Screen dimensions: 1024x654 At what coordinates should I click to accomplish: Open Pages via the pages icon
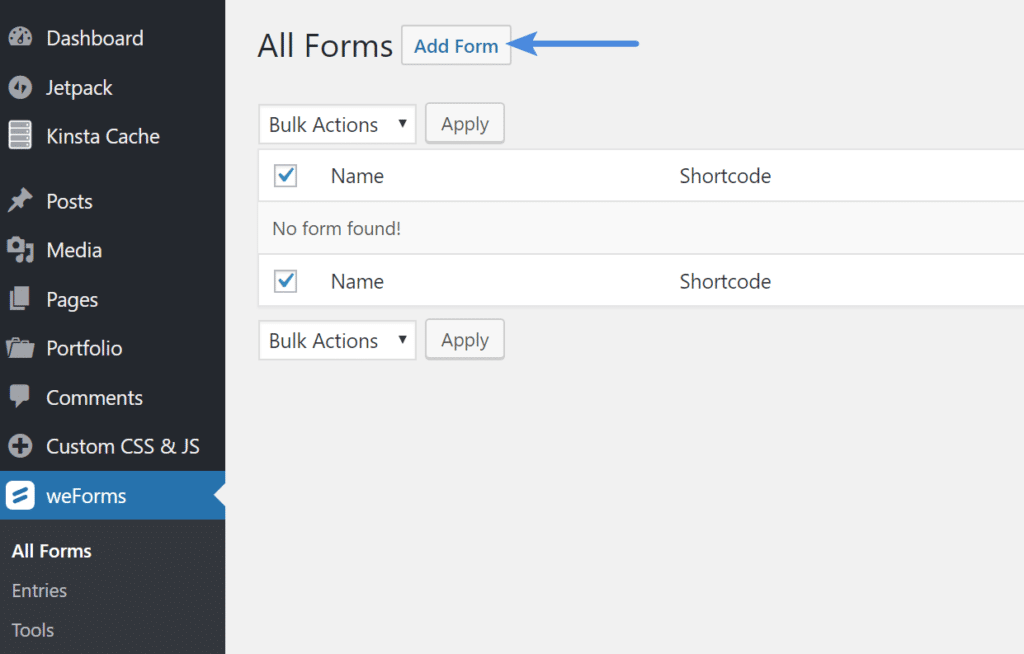(22, 299)
